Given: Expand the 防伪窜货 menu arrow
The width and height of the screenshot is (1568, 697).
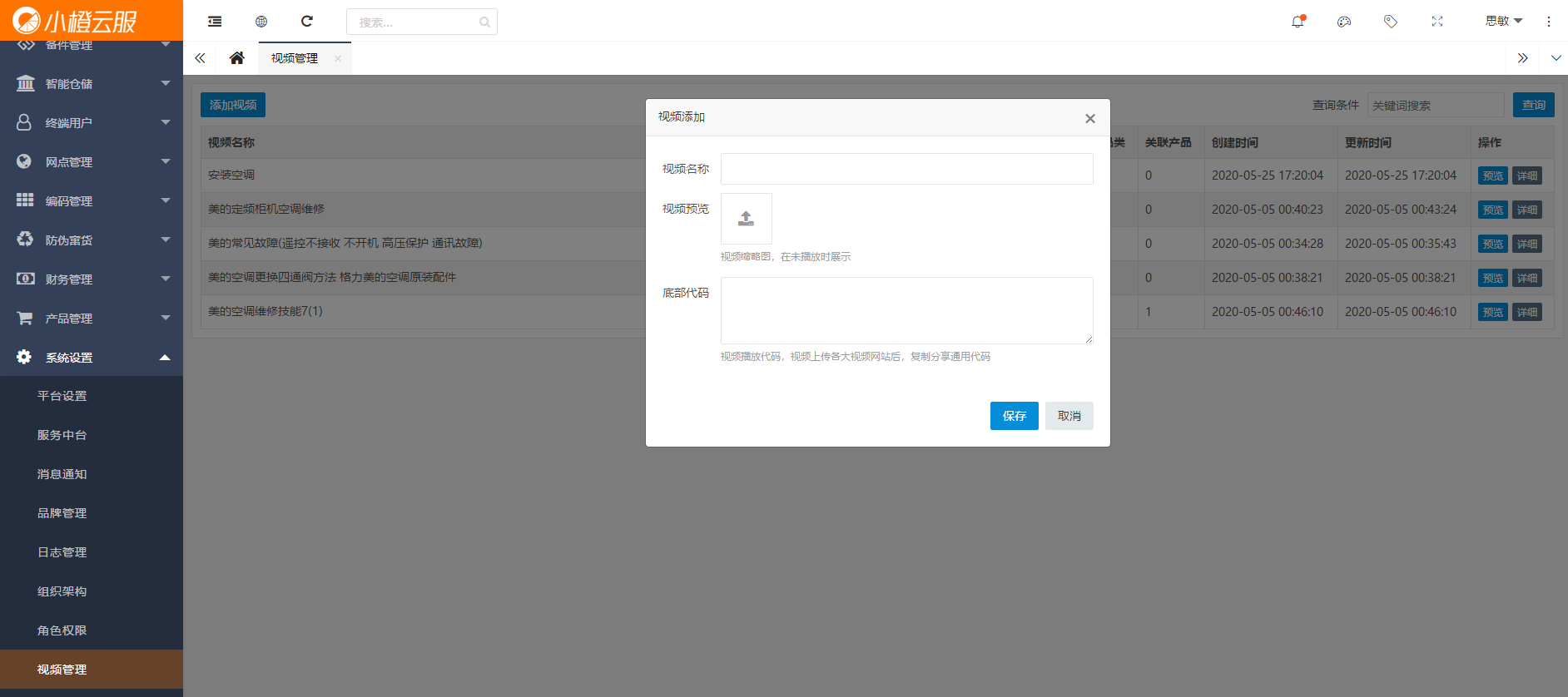Looking at the screenshot, I should pyautogui.click(x=165, y=240).
